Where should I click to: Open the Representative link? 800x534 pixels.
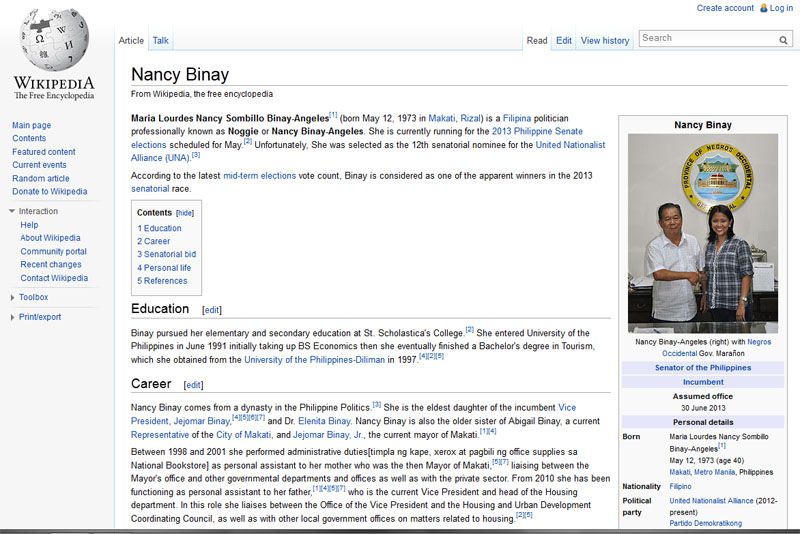(160, 435)
